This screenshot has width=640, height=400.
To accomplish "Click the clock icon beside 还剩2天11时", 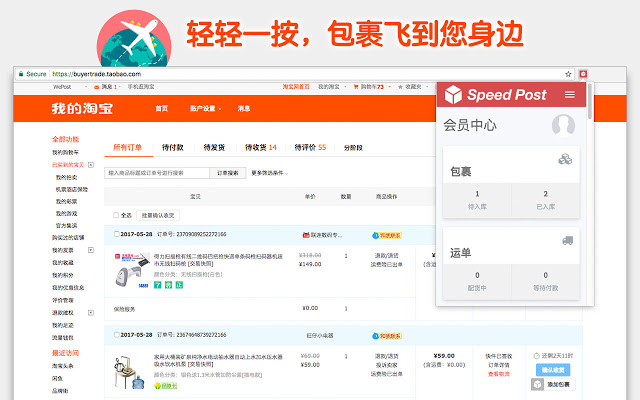I will click(537, 356).
